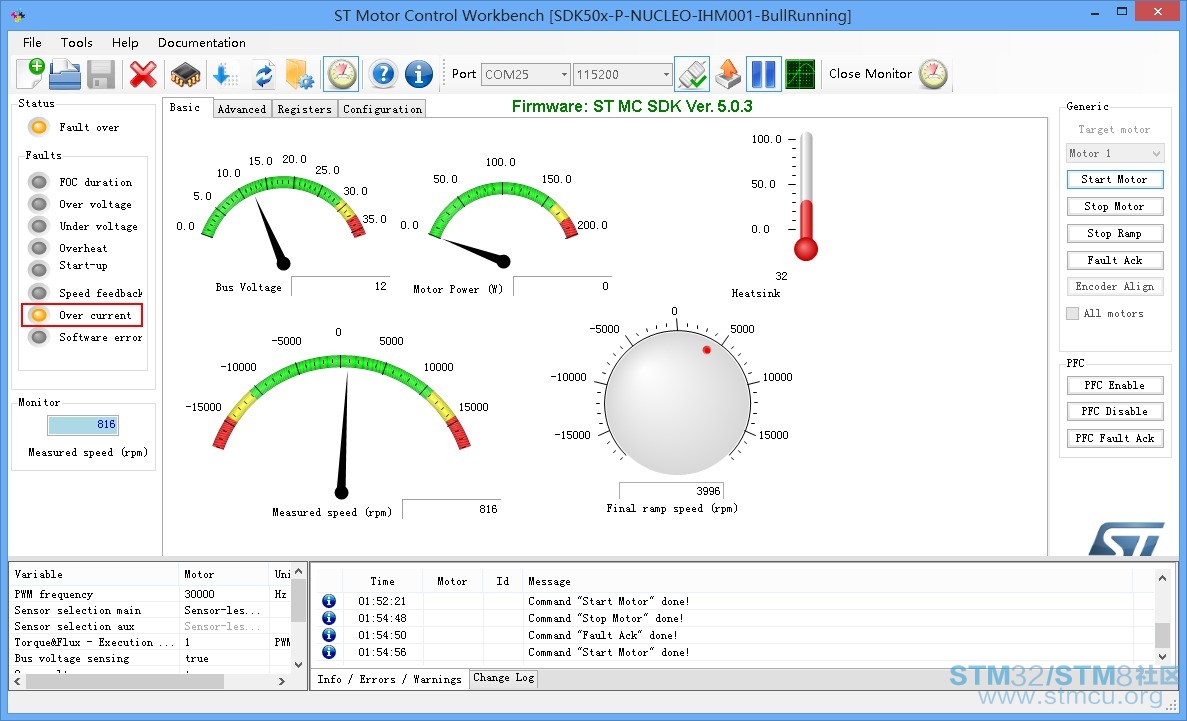Click the PFC Fault Ack button
This screenshot has height=721, width=1187.
(x=1114, y=438)
